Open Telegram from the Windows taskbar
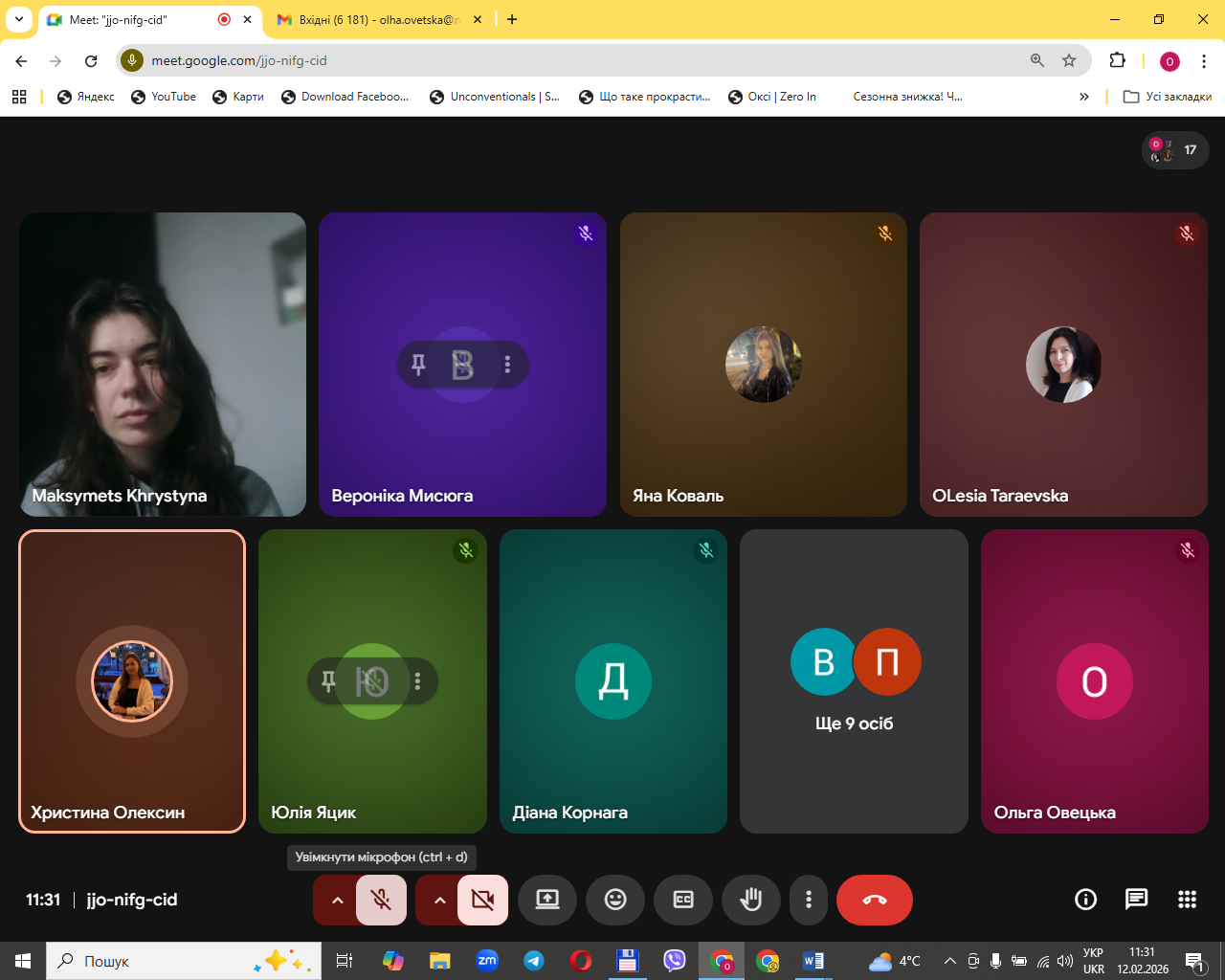 click(x=534, y=961)
